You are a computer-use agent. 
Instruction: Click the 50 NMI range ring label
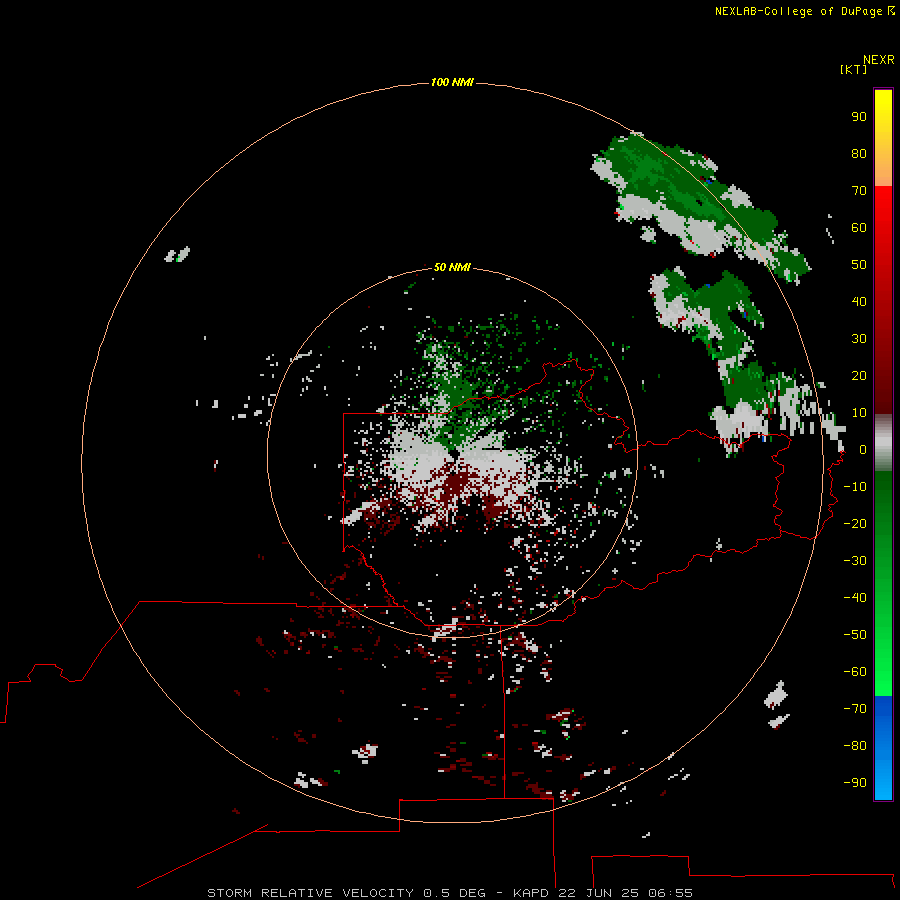[452, 267]
